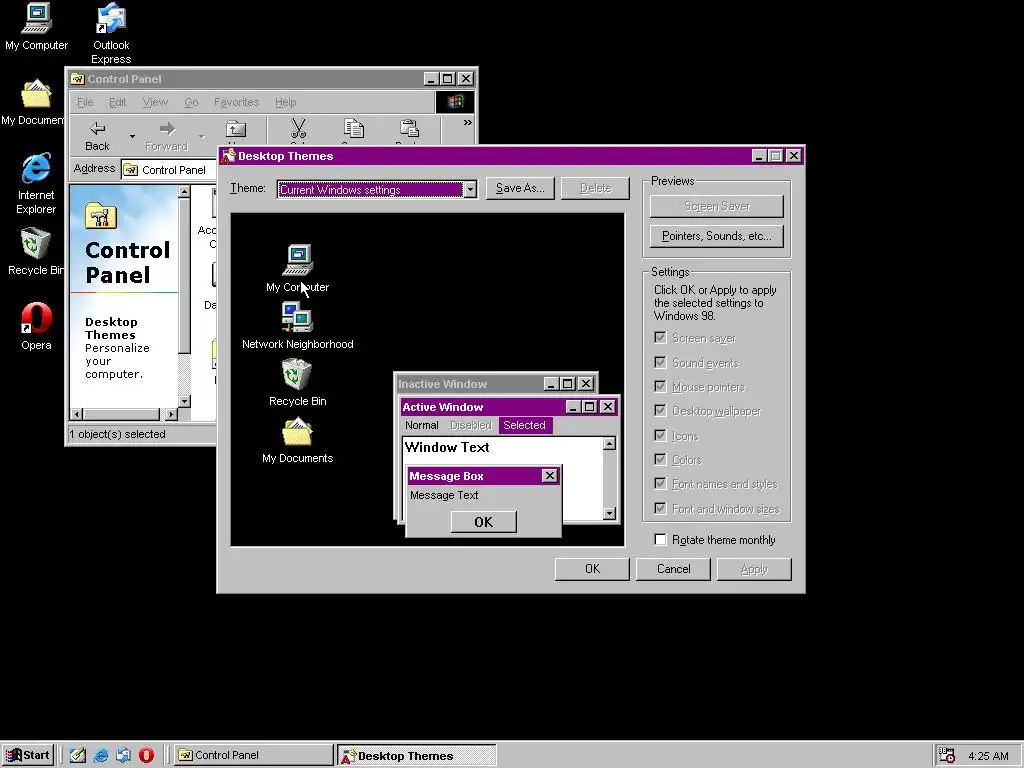Open Favorites menu in Control Panel
Image resolution: width=1024 pixels, height=768 pixels.
point(236,103)
